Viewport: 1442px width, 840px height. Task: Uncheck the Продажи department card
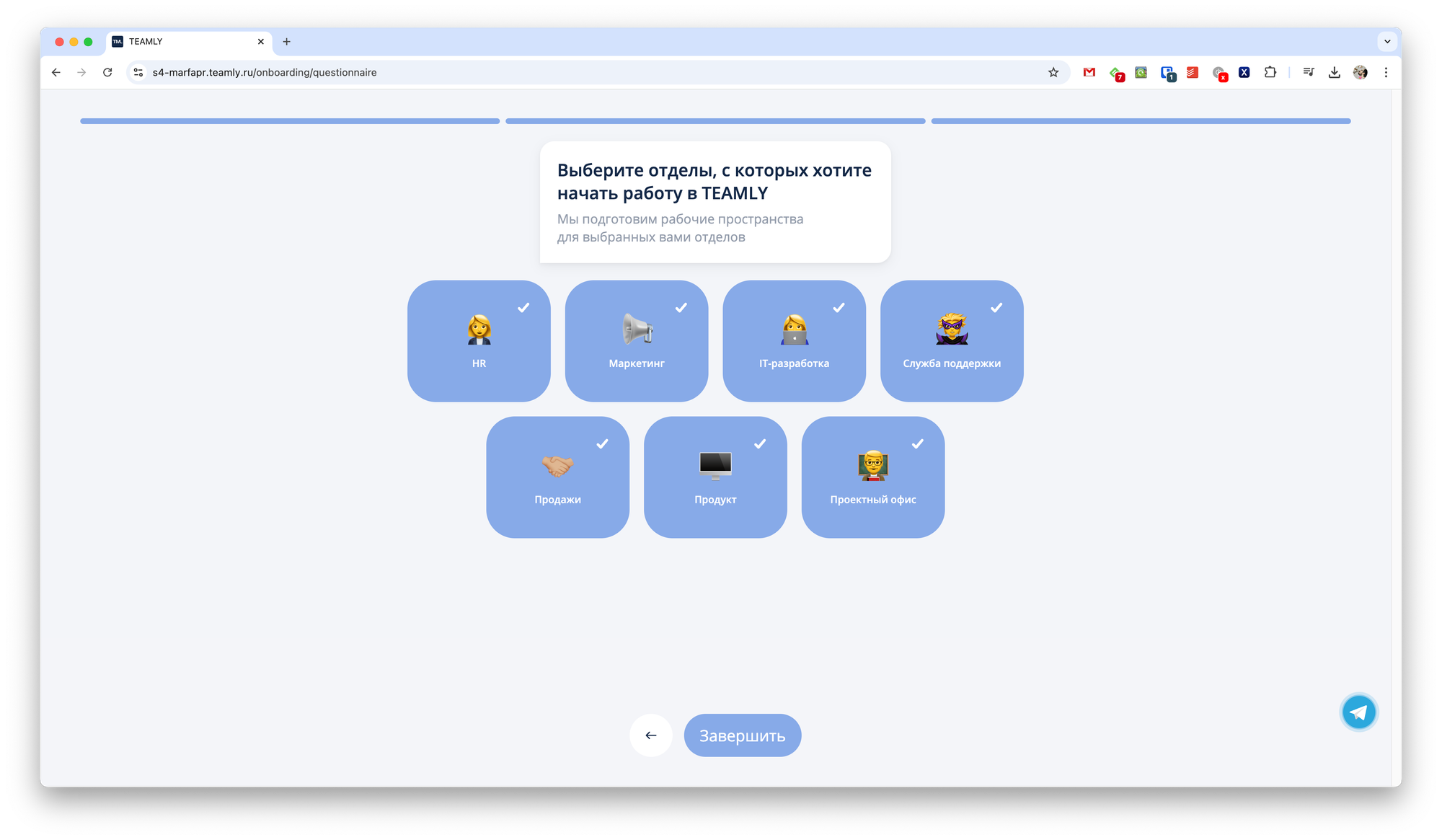tap(557, 477)
